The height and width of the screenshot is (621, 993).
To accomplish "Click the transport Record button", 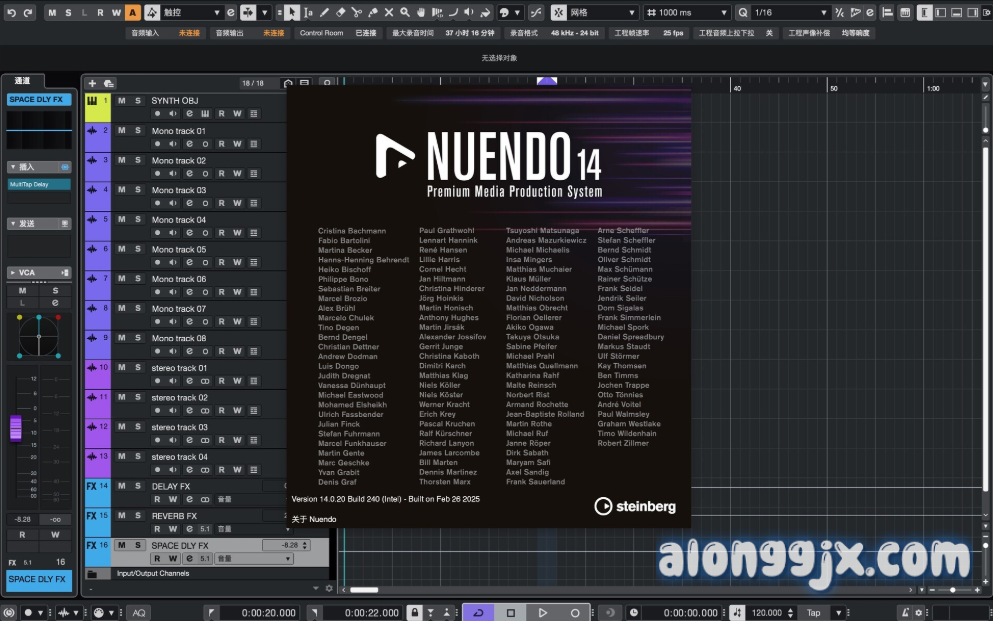I will point(575,612).
